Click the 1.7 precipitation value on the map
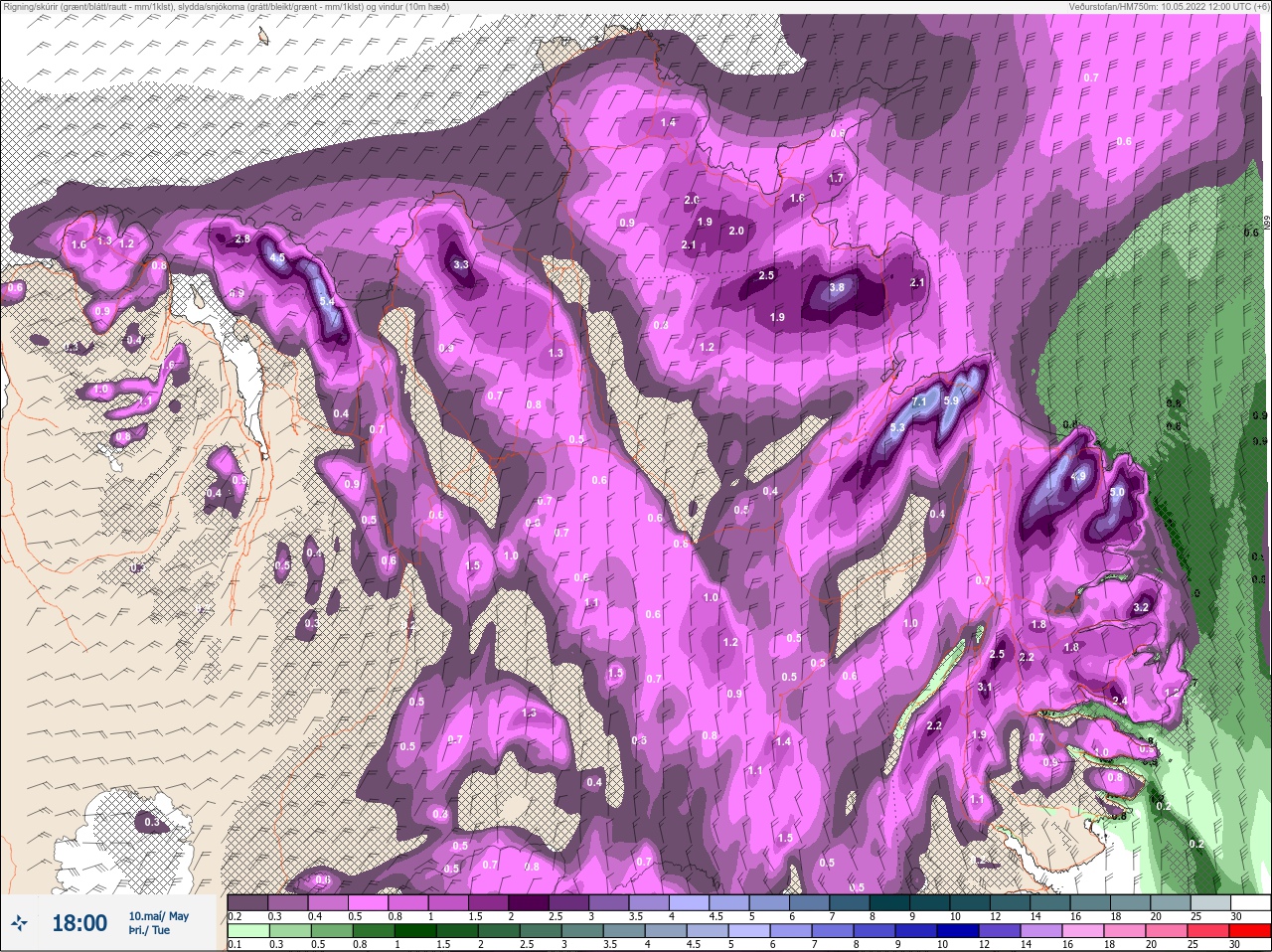1272x952 pixels. (836, 179)
